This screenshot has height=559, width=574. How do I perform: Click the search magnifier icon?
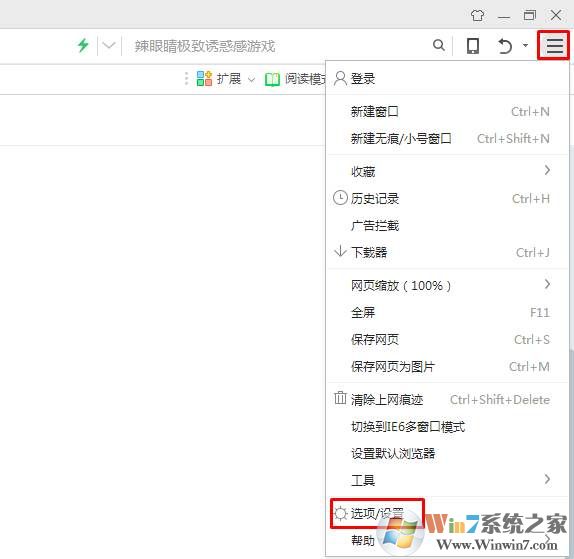(x=439, y=45)
